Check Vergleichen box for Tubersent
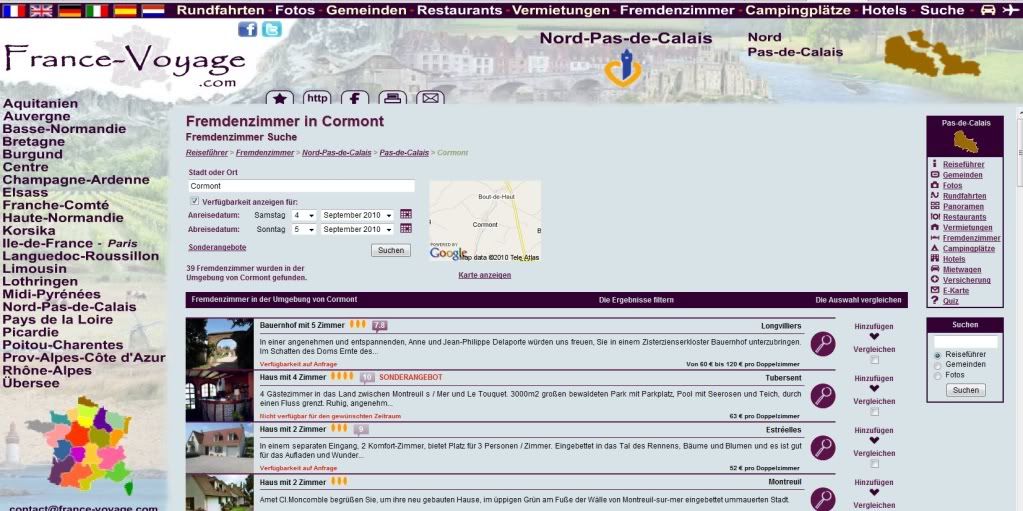1023x511 pixels. (875, 412)
